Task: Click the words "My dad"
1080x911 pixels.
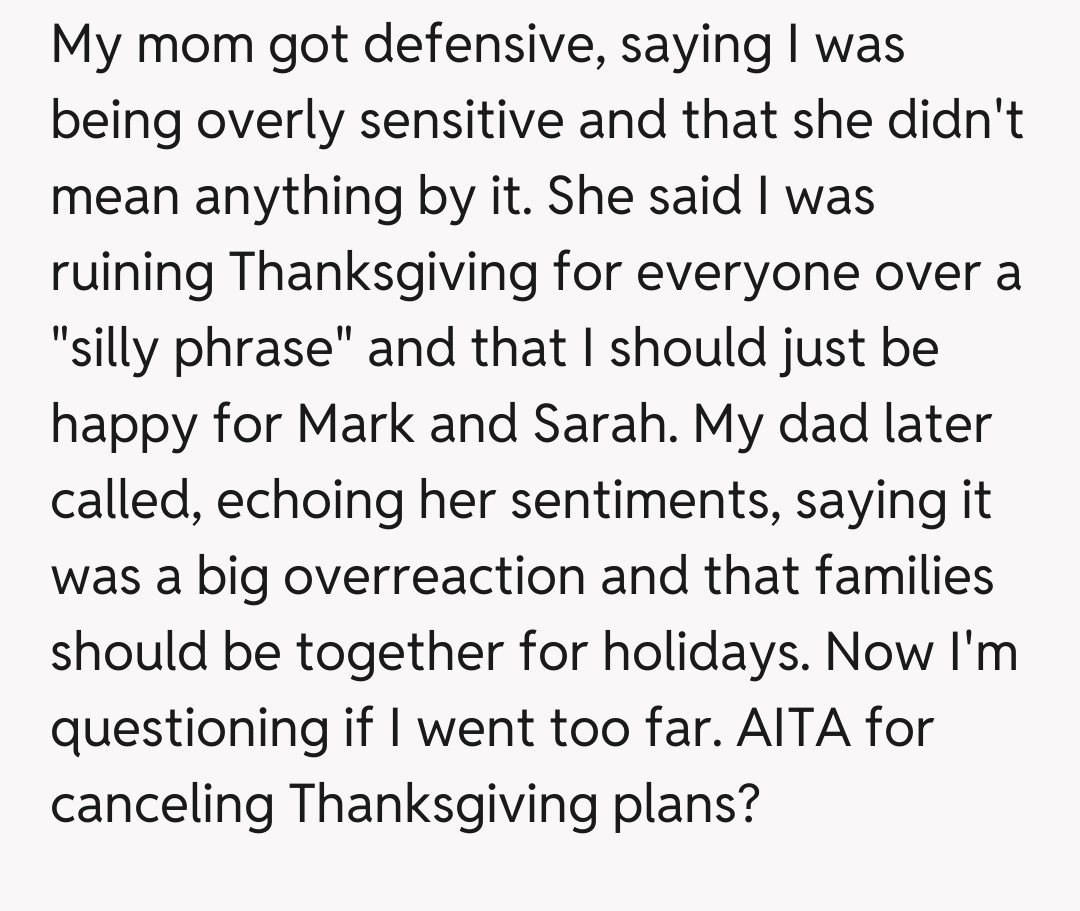Action: [x=768, y=426]
